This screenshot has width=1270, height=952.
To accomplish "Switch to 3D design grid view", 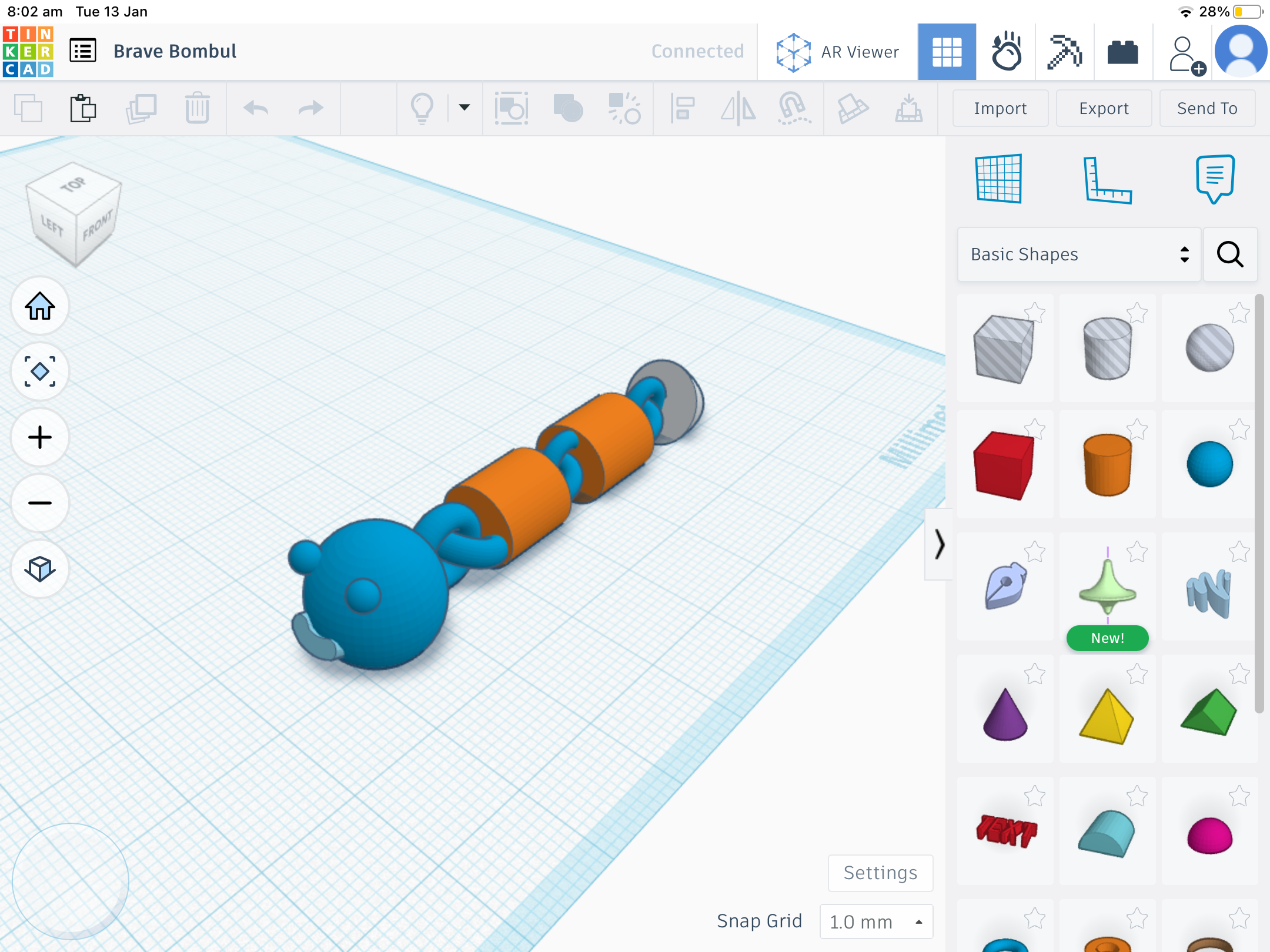I will 947,52.
